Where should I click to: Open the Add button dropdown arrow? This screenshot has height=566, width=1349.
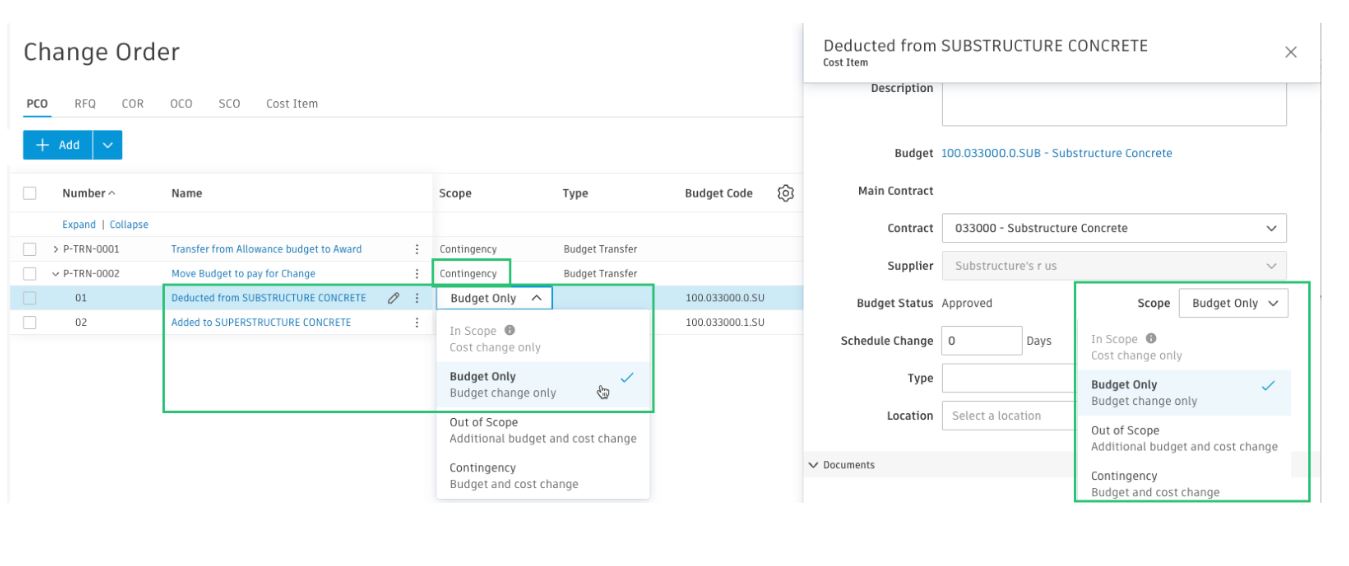click(x=108, y=145)
